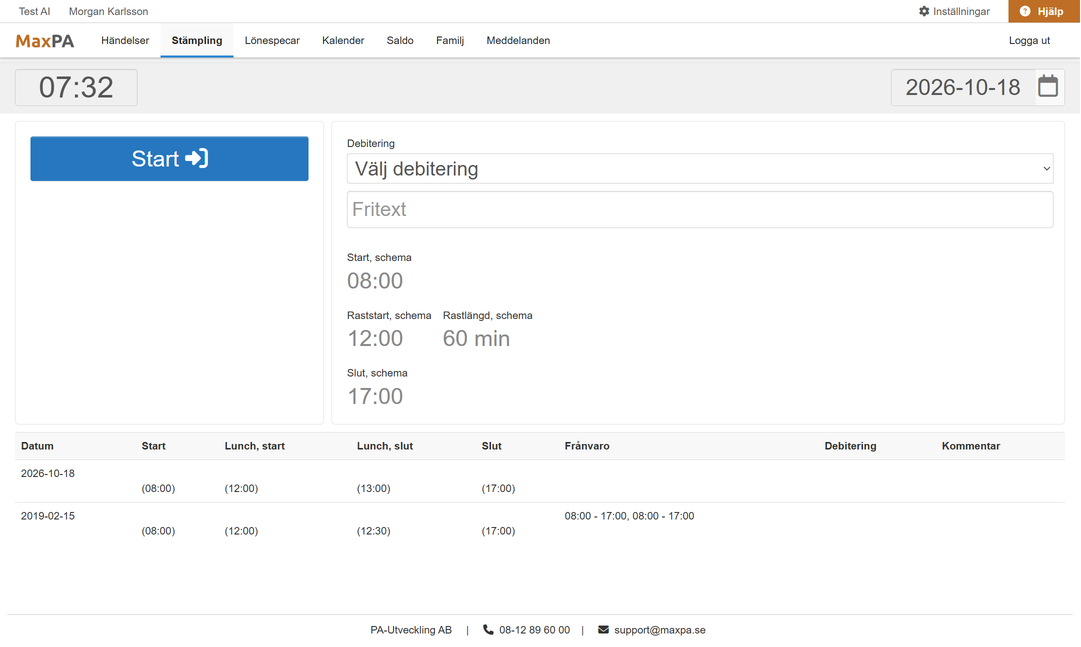Click the phone number 08-12 89 60 00
This screenshot has width=1081, height=647.
coord(534,630)
